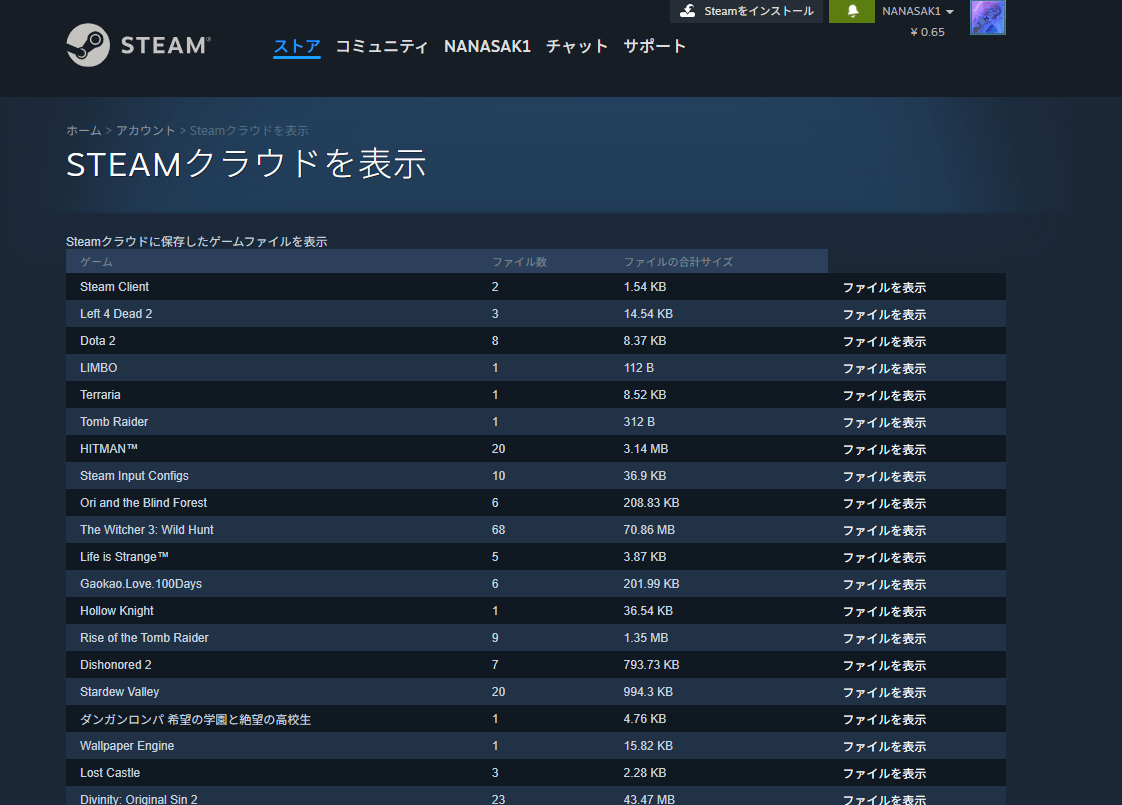
Task: Click the Steamをインストール download button
Action: (x=746, y=11)
